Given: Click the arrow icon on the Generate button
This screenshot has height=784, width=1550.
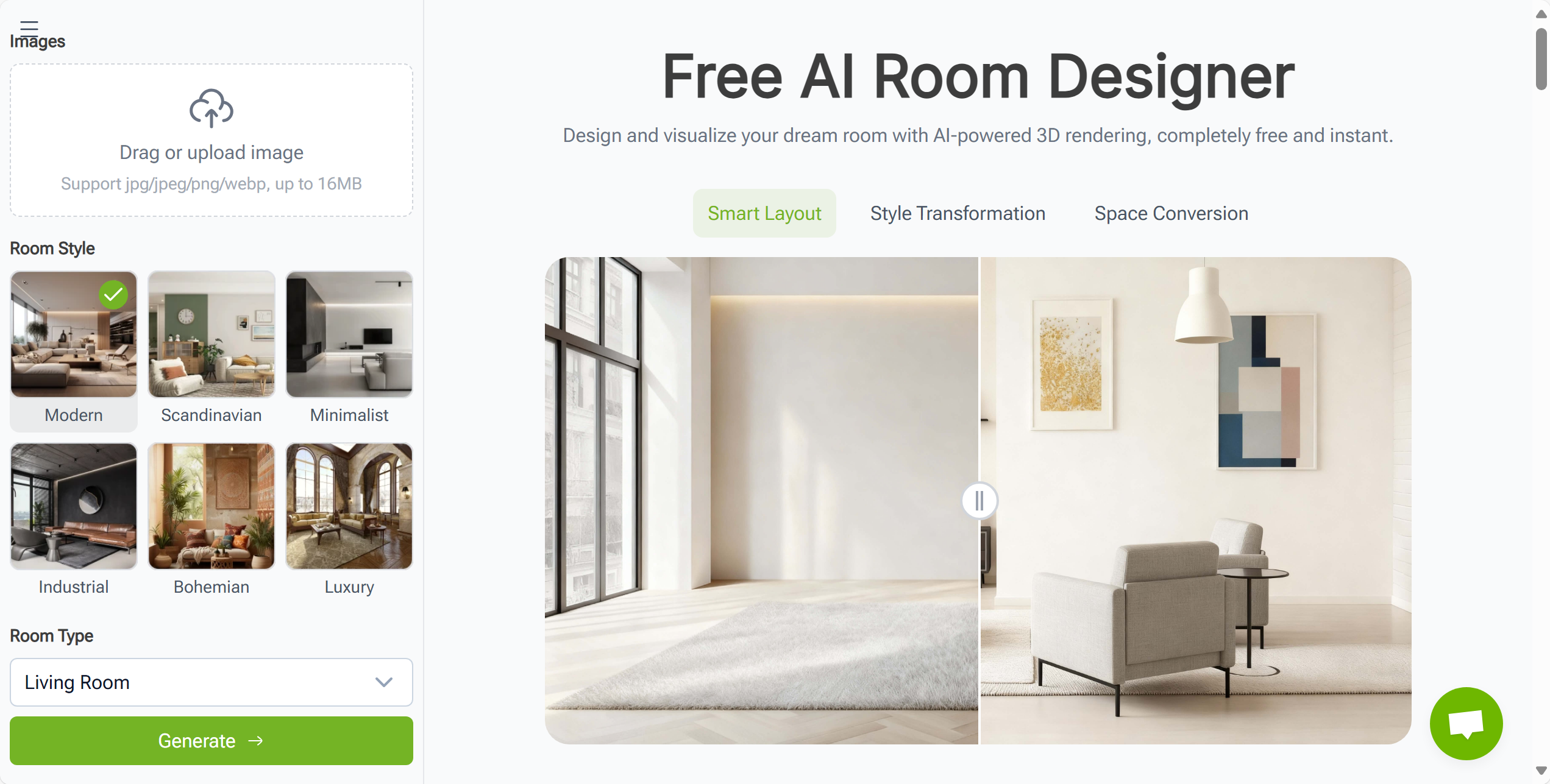Looking at the screenshot, I should pos(256,740).
